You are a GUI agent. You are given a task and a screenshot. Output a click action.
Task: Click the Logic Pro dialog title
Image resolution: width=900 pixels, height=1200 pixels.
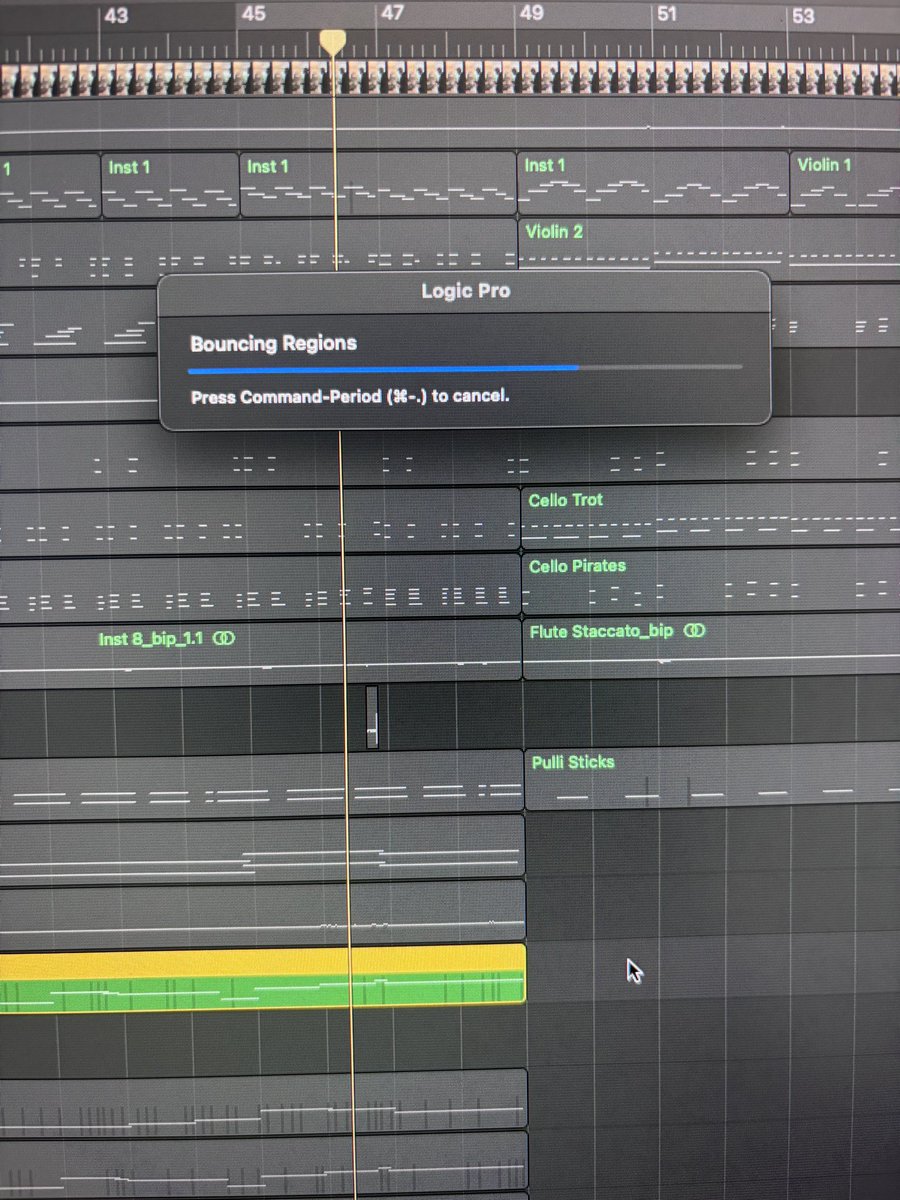[465, 291]
